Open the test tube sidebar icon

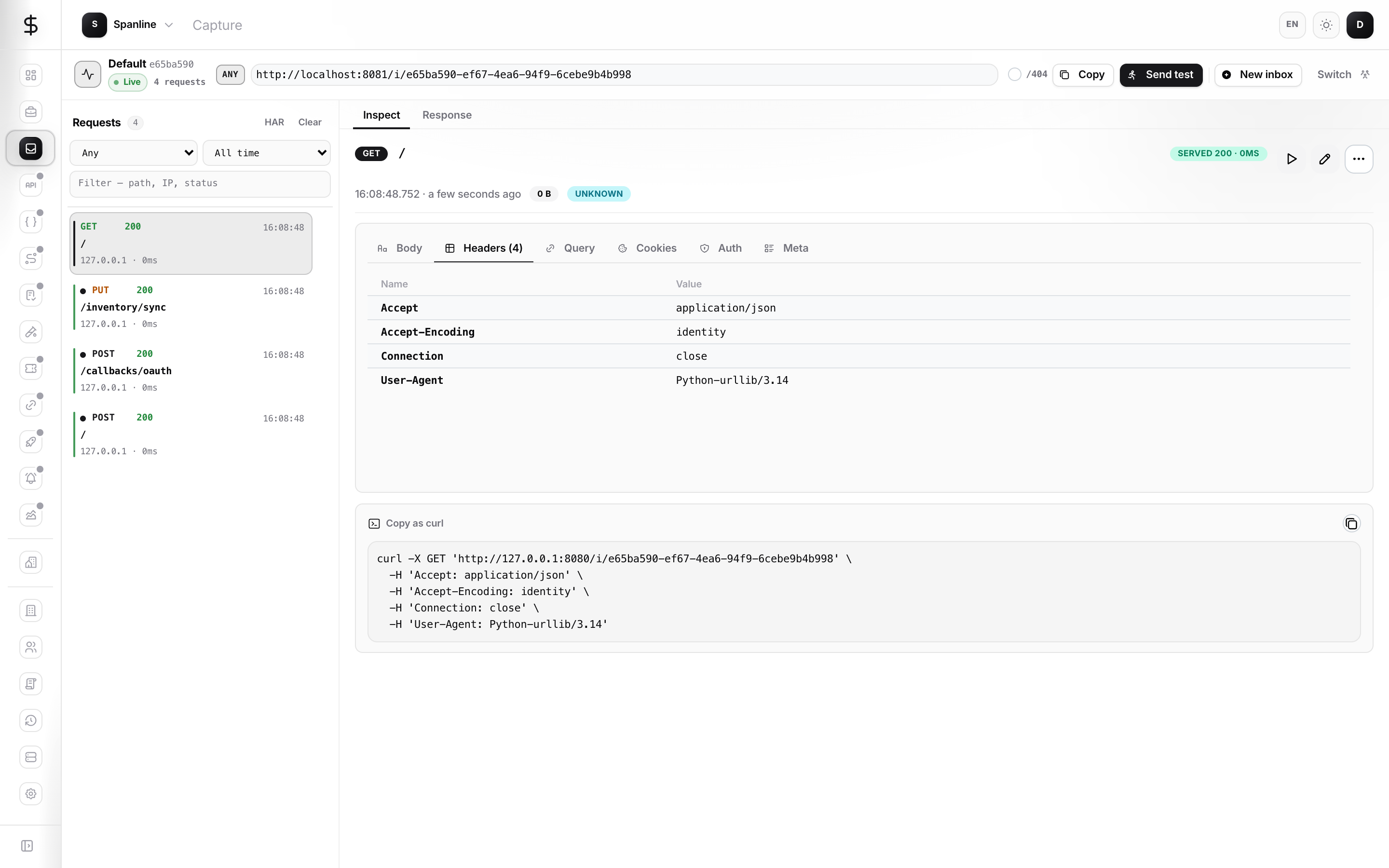(x=30, y=332)
